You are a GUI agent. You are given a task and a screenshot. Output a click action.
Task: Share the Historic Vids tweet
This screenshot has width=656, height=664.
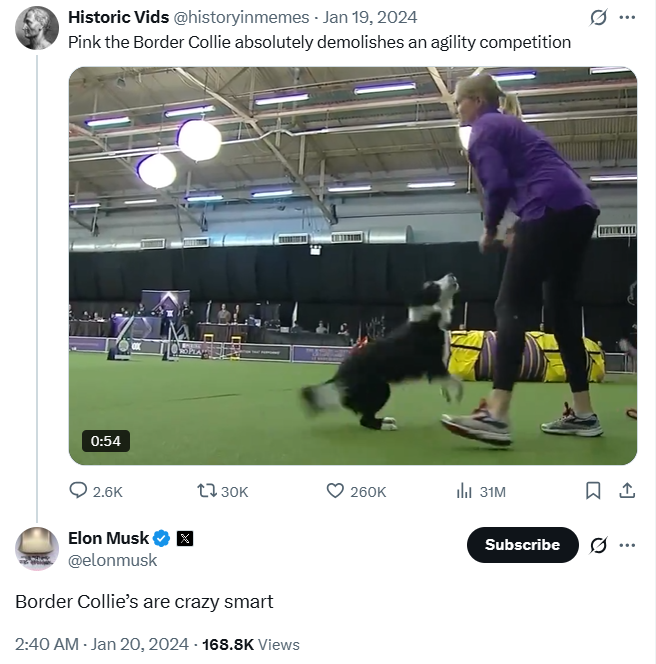point(627,491)
